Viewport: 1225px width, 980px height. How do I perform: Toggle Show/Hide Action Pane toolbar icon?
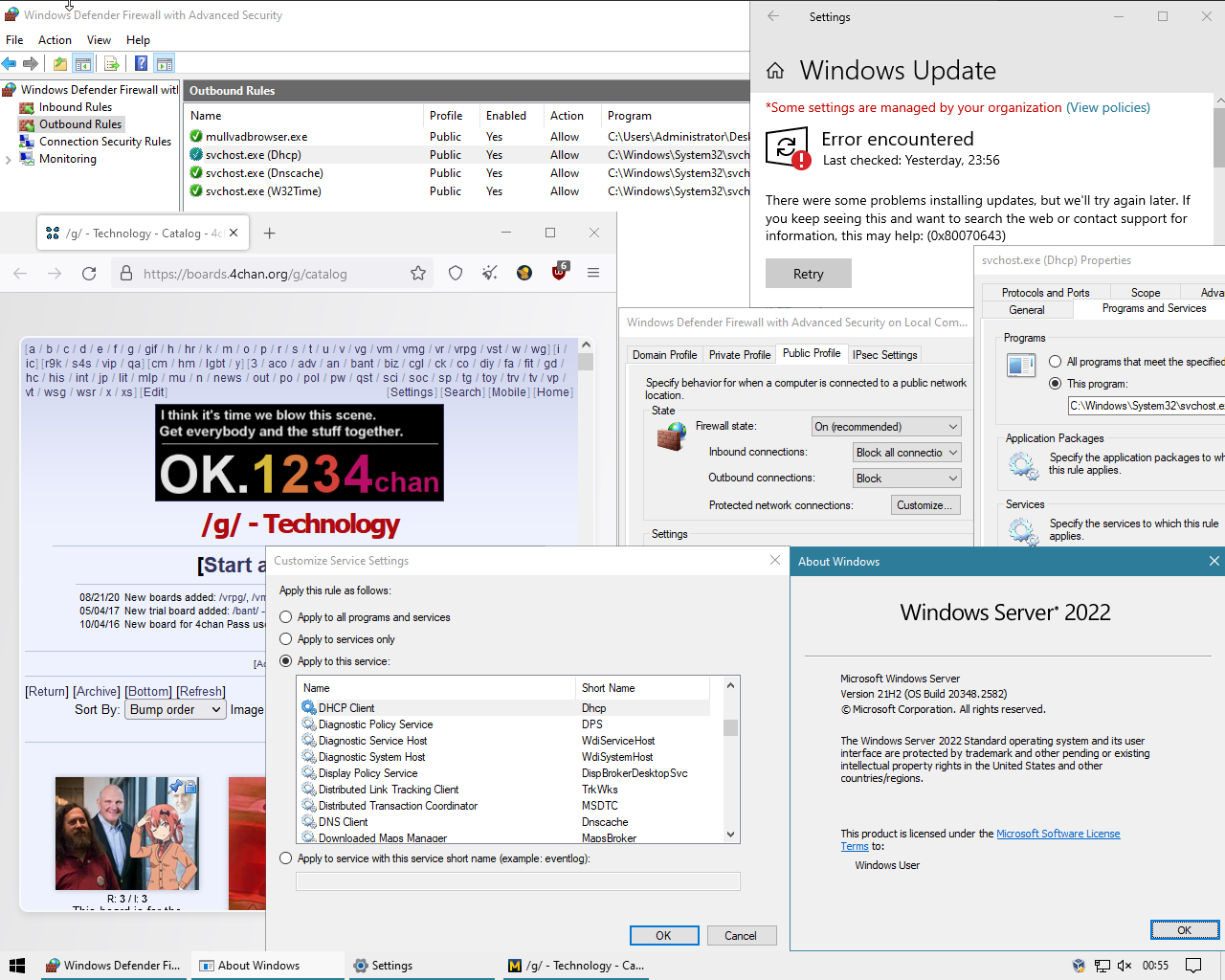(165, 63)
